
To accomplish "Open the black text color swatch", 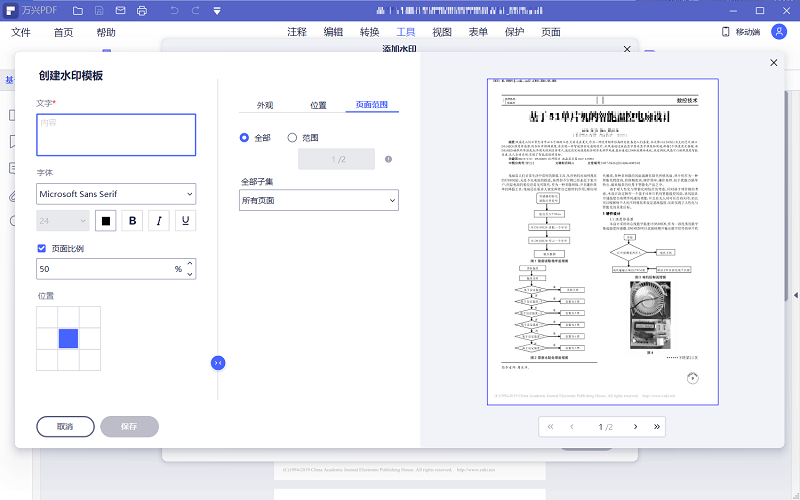I will pos(106,220).
